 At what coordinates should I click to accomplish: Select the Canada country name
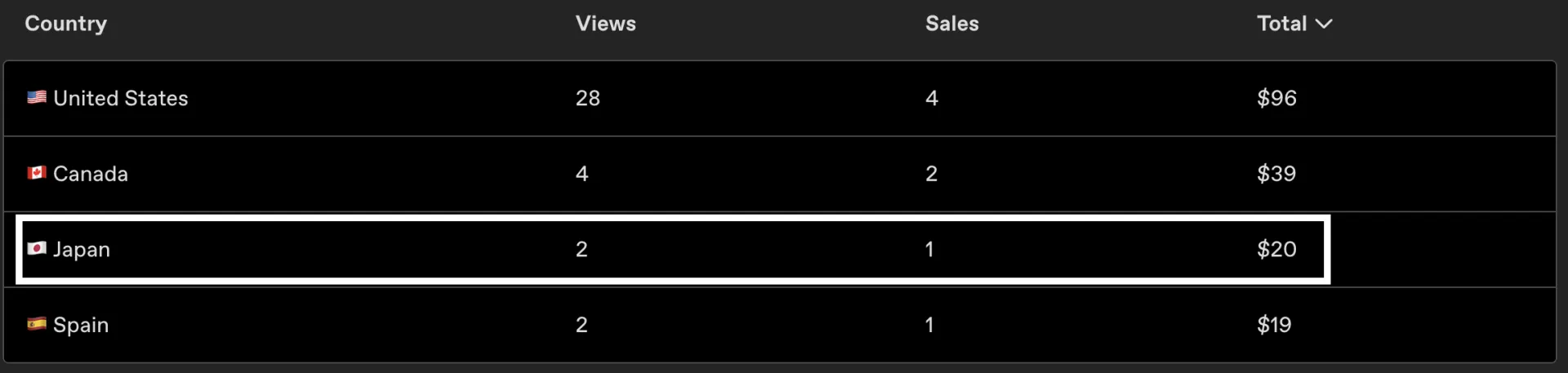(91, 174)
